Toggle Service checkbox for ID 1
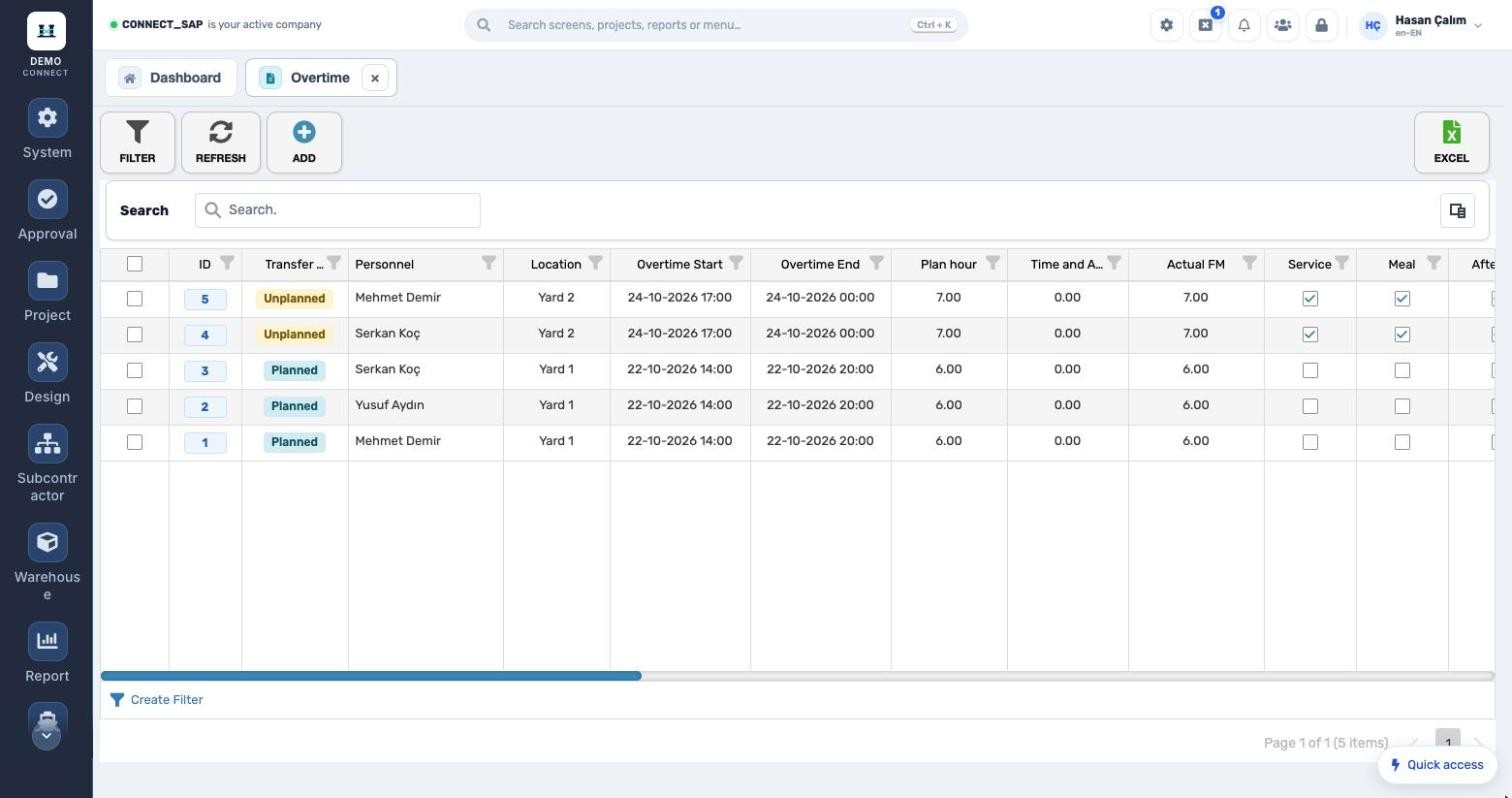 pyautogui.click(x=1310, y=442)
